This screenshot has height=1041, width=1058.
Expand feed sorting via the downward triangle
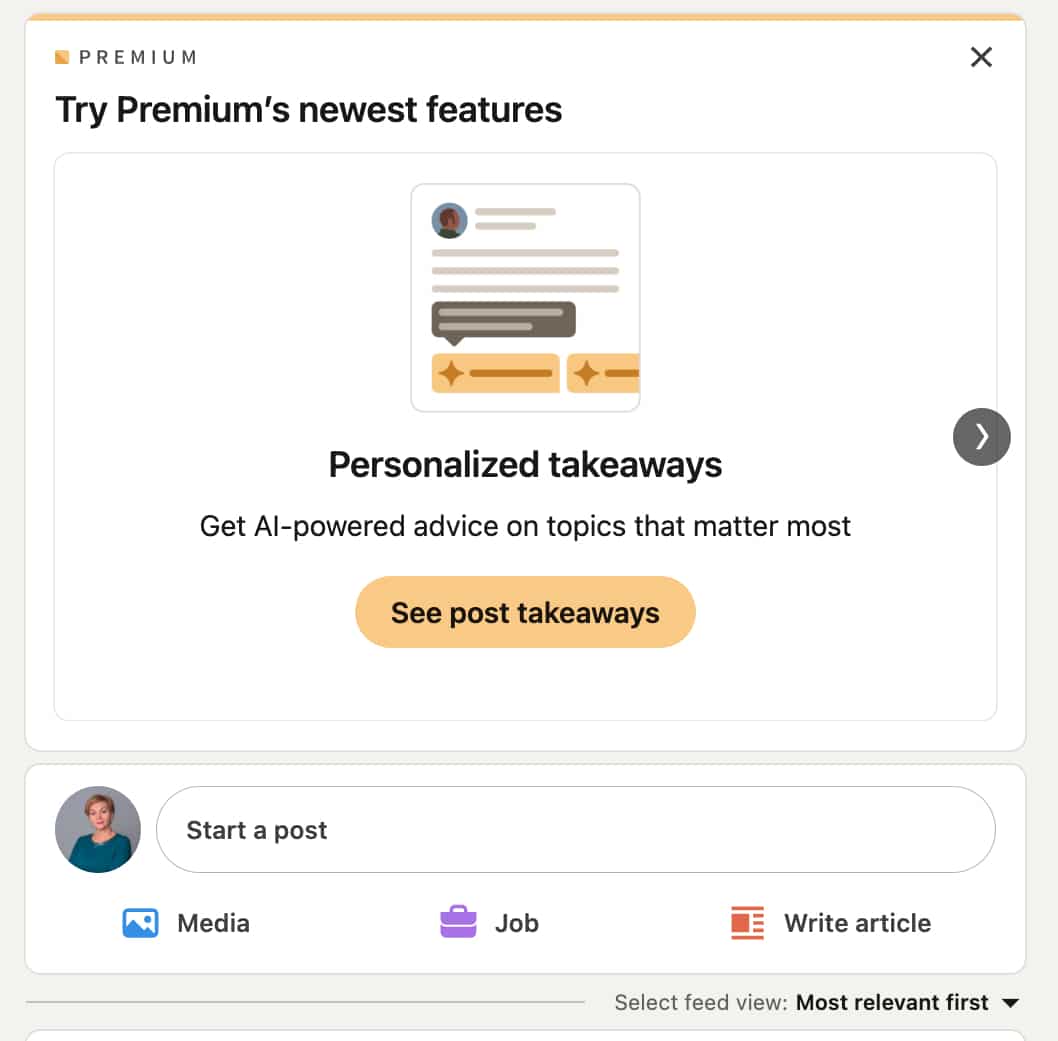tap(1011, 1002)
